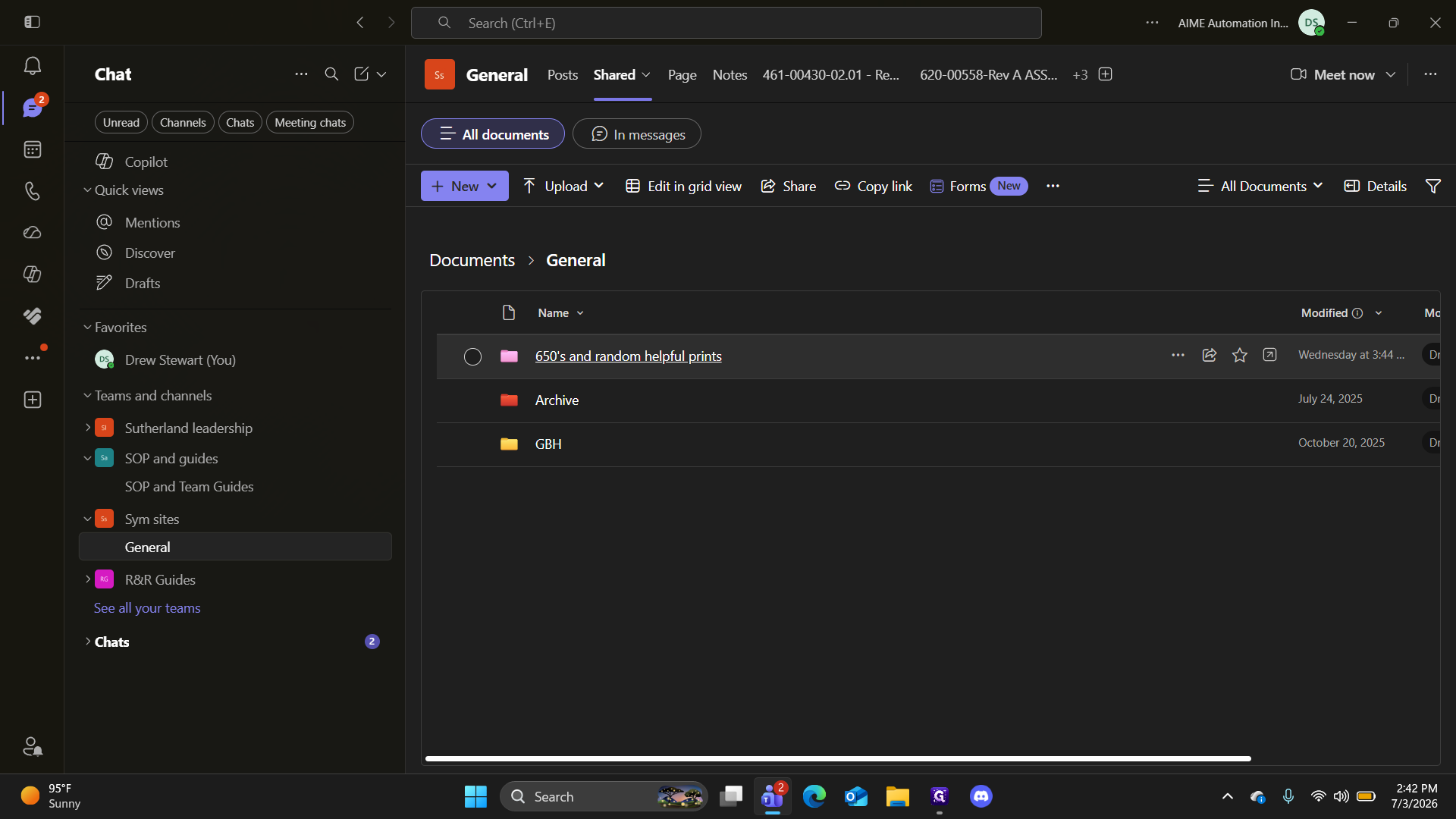Open channel more options ellipsis near Meet now
This screenshot has height=819, width=1456.
1430,74
